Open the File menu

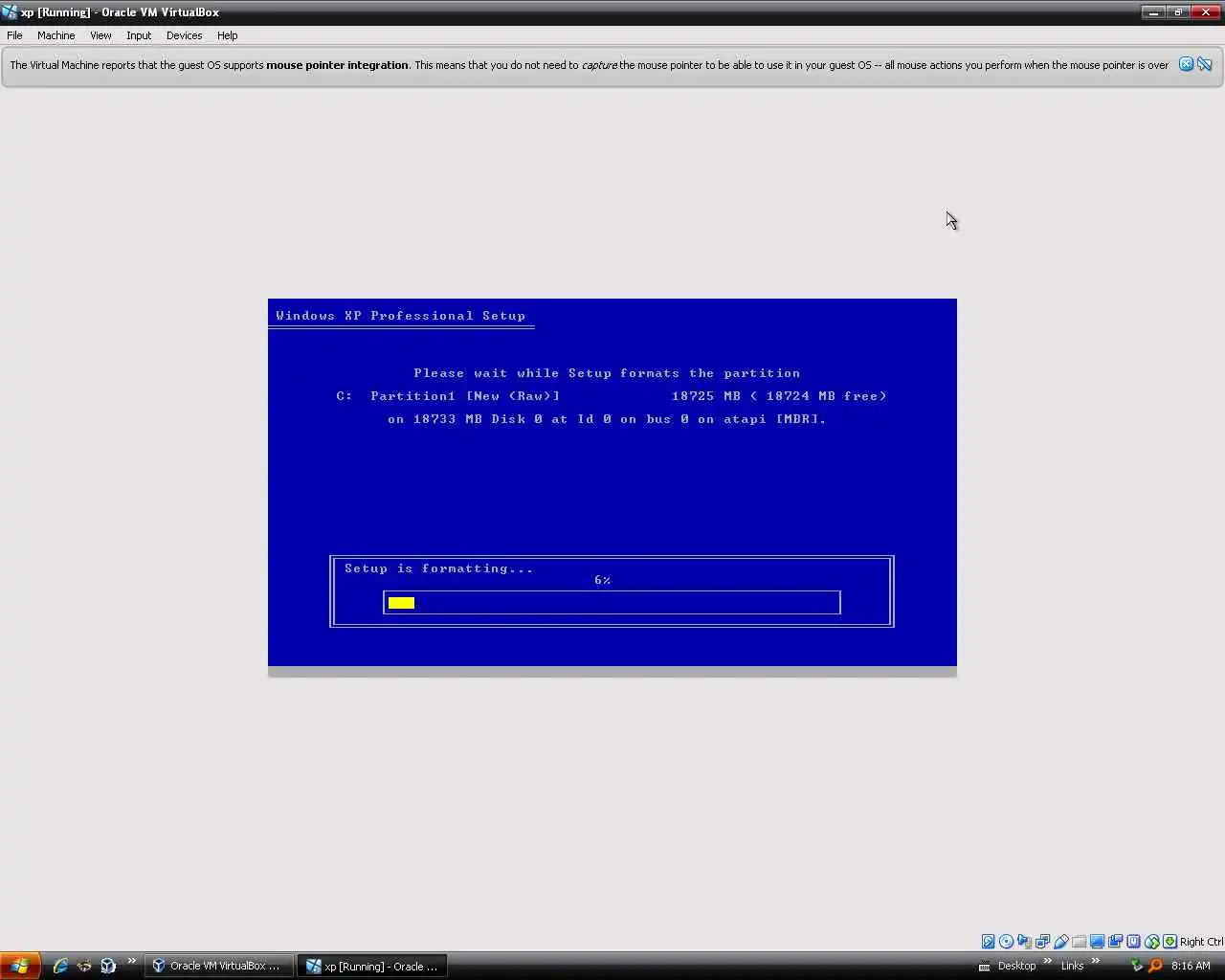(14, 35)
